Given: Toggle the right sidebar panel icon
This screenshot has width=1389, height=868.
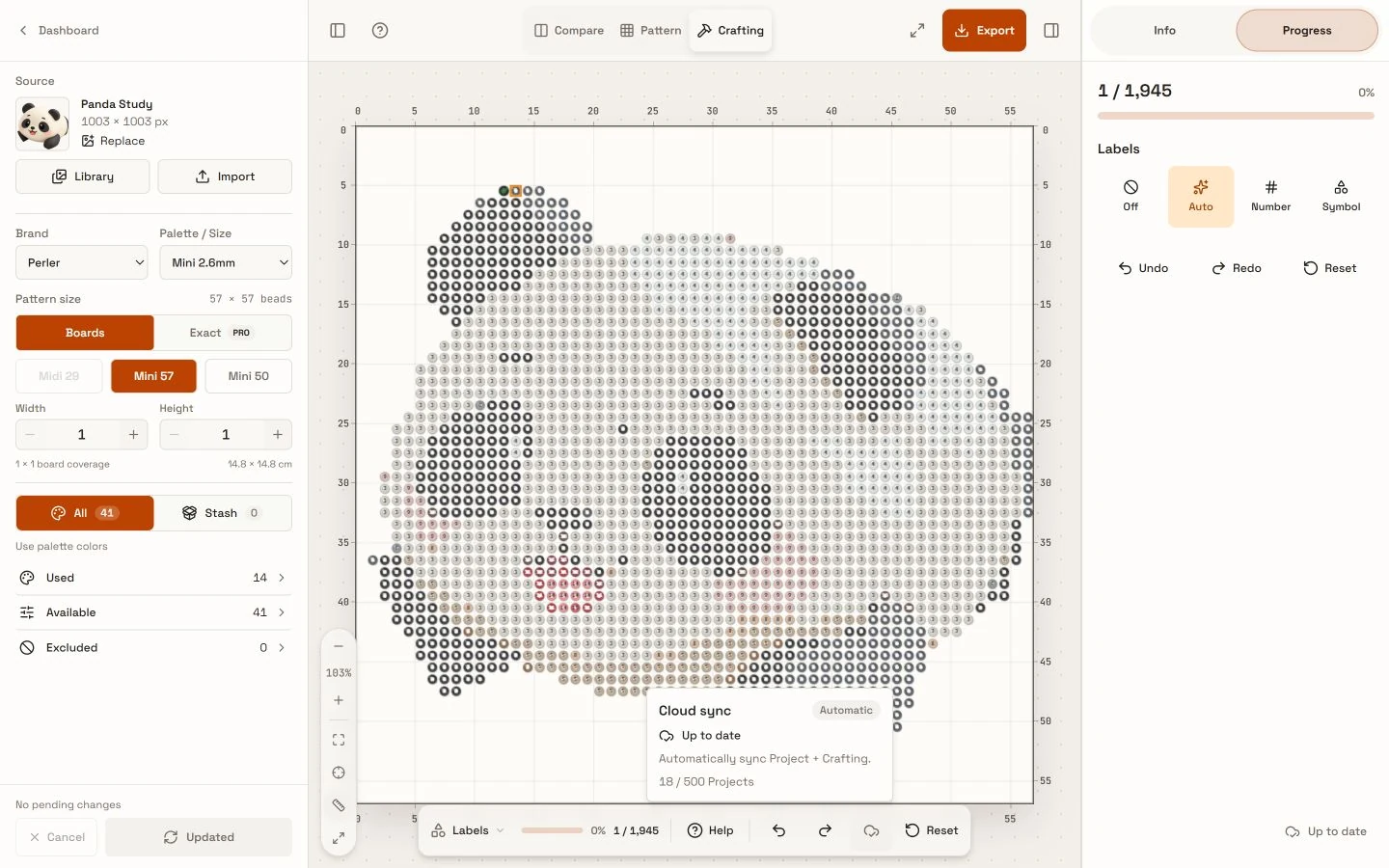Looking at the screenshot, I should click(1051, 31).
